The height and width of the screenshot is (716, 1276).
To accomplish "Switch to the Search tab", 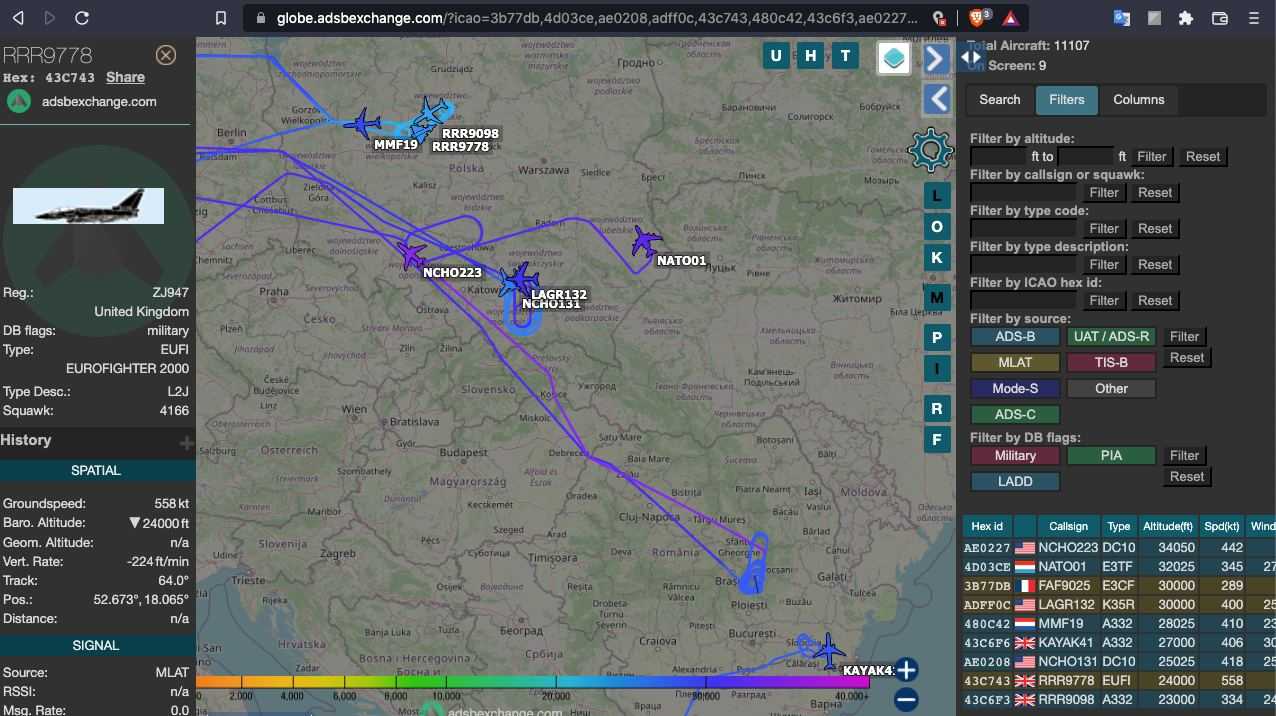I will click(1000, 99).
